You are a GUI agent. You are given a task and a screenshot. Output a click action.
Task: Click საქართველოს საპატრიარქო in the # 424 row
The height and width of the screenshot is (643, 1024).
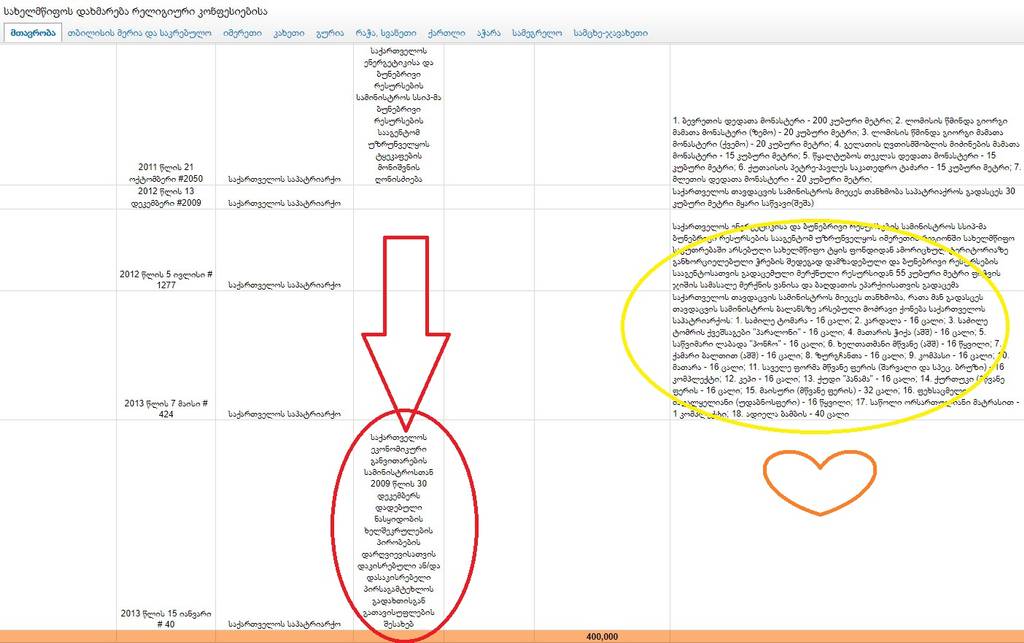(x=285, y=415)
